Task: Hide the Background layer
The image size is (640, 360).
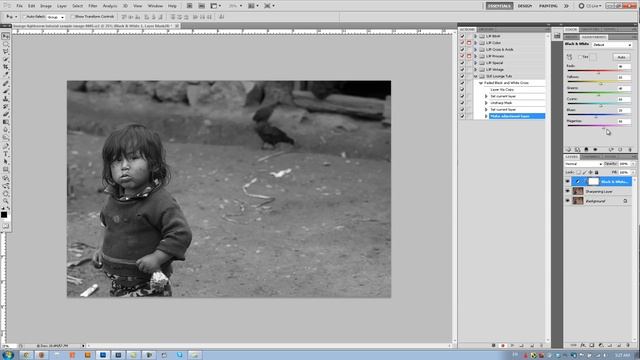Action: [x=567, y=200]
